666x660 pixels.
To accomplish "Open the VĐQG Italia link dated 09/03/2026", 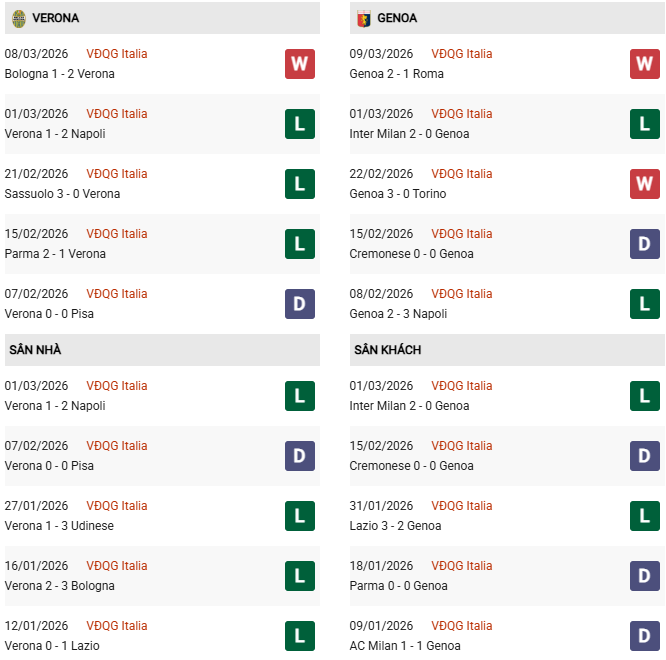I will 461,54.
